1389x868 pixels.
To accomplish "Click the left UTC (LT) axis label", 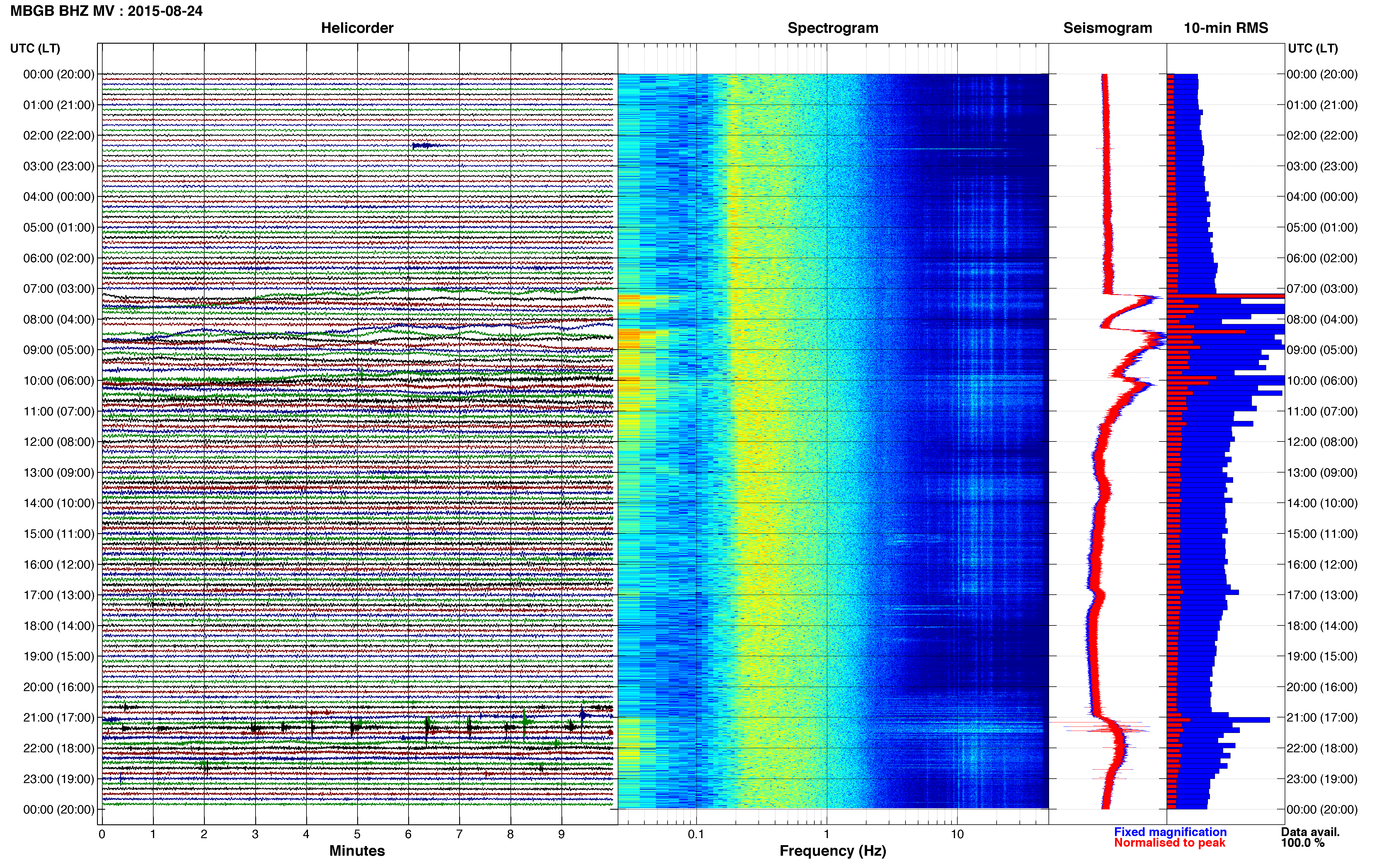I will pos(35,48).
